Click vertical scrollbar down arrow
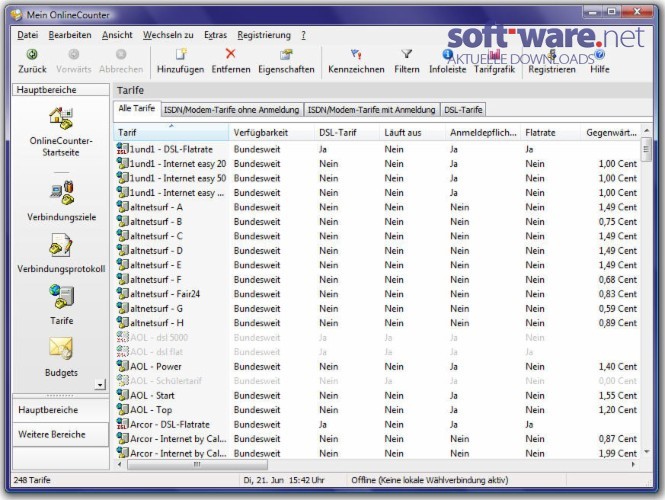The width and height of the screenshot is (665, 500). click(x=646, y=452)
